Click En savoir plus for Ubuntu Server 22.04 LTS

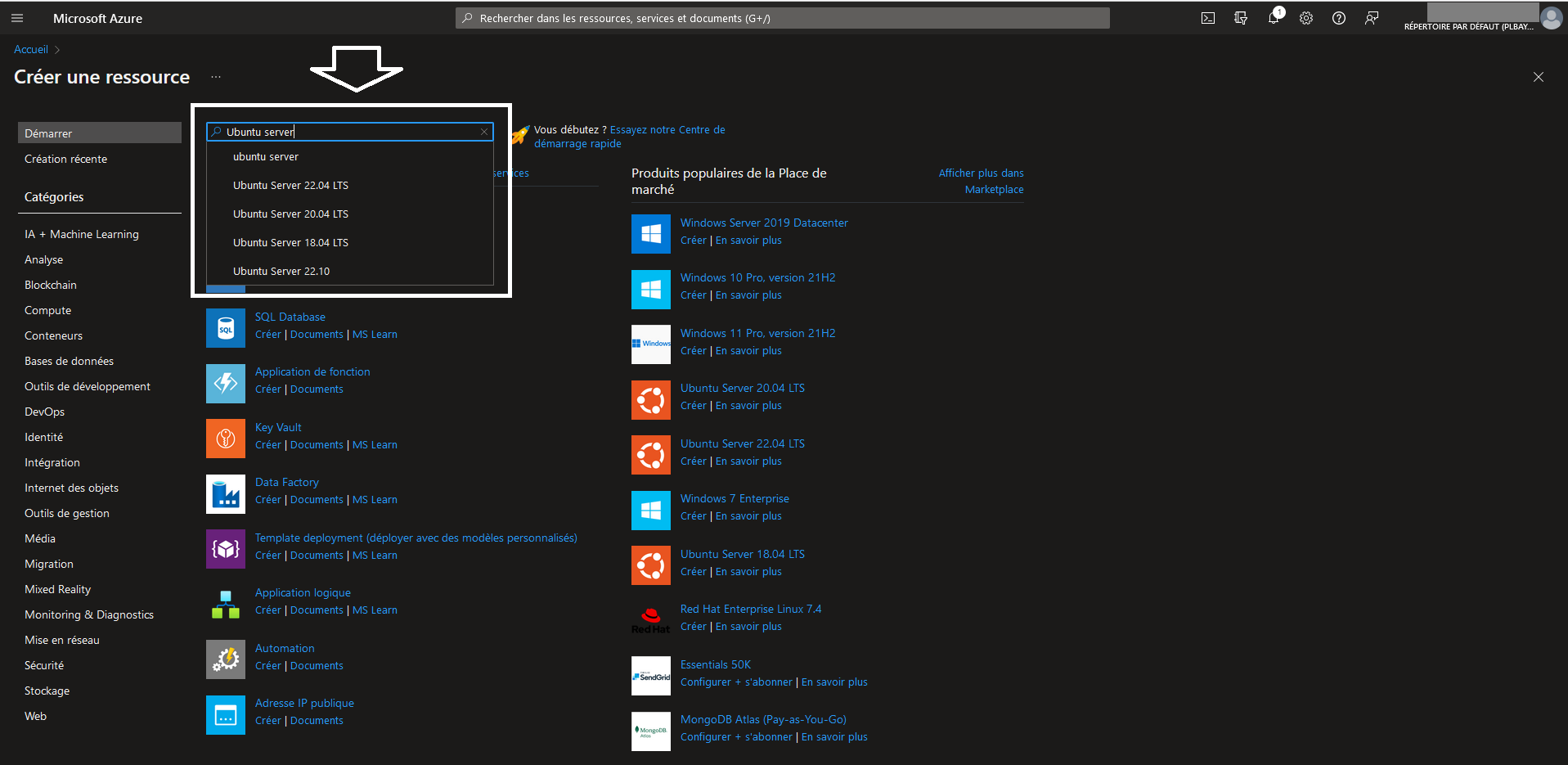tap(748, 461)
